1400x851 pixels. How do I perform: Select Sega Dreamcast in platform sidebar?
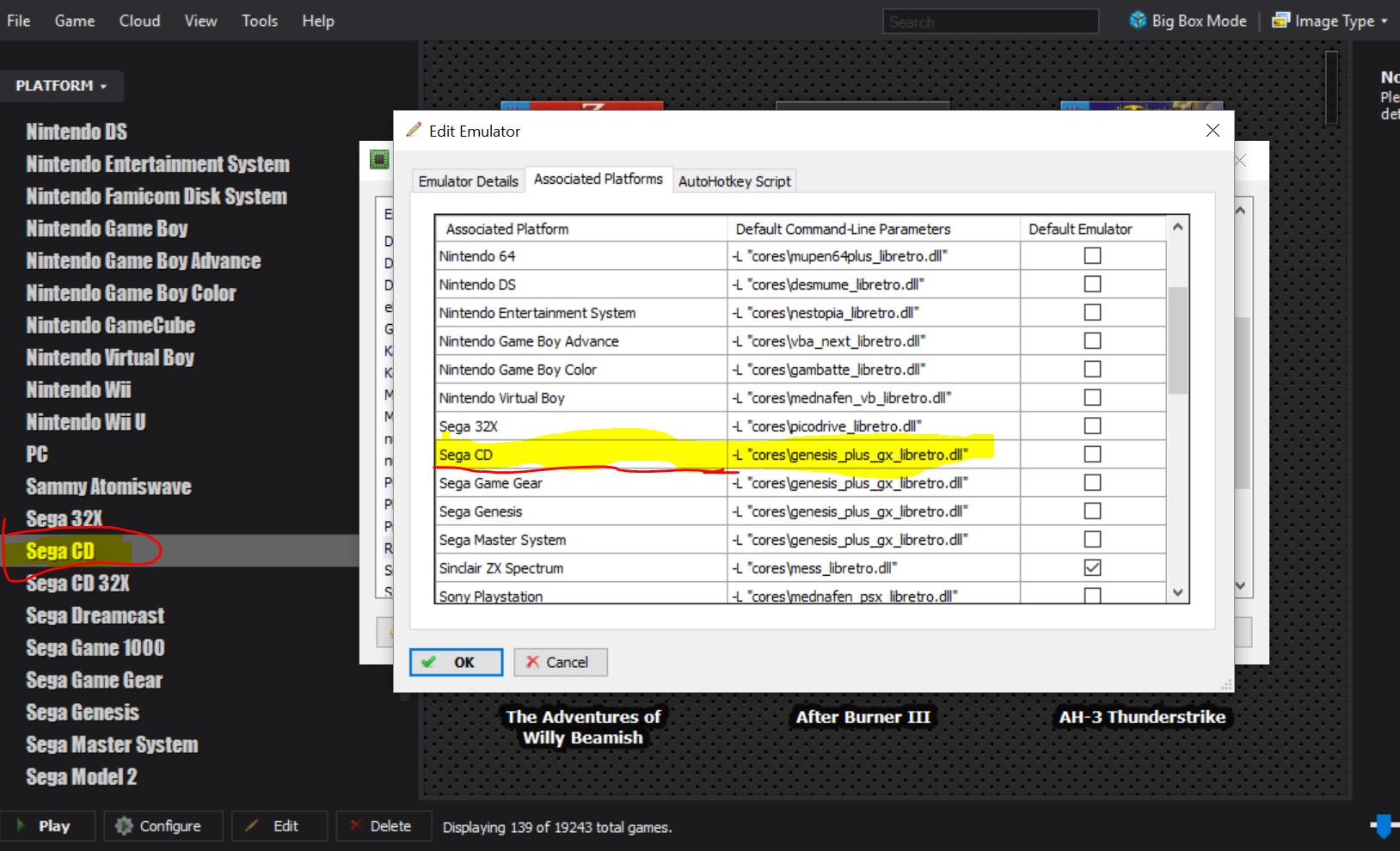click(95, 615)
